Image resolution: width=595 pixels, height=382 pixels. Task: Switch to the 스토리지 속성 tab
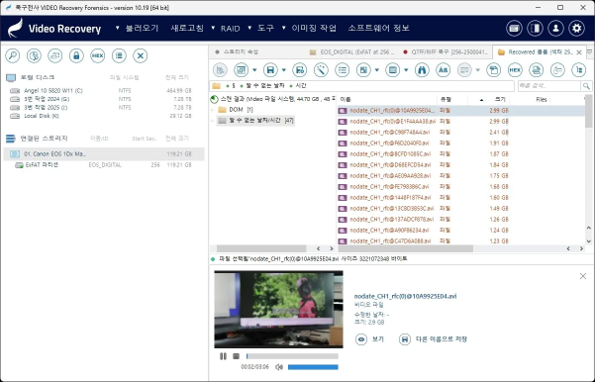[241, 52]
